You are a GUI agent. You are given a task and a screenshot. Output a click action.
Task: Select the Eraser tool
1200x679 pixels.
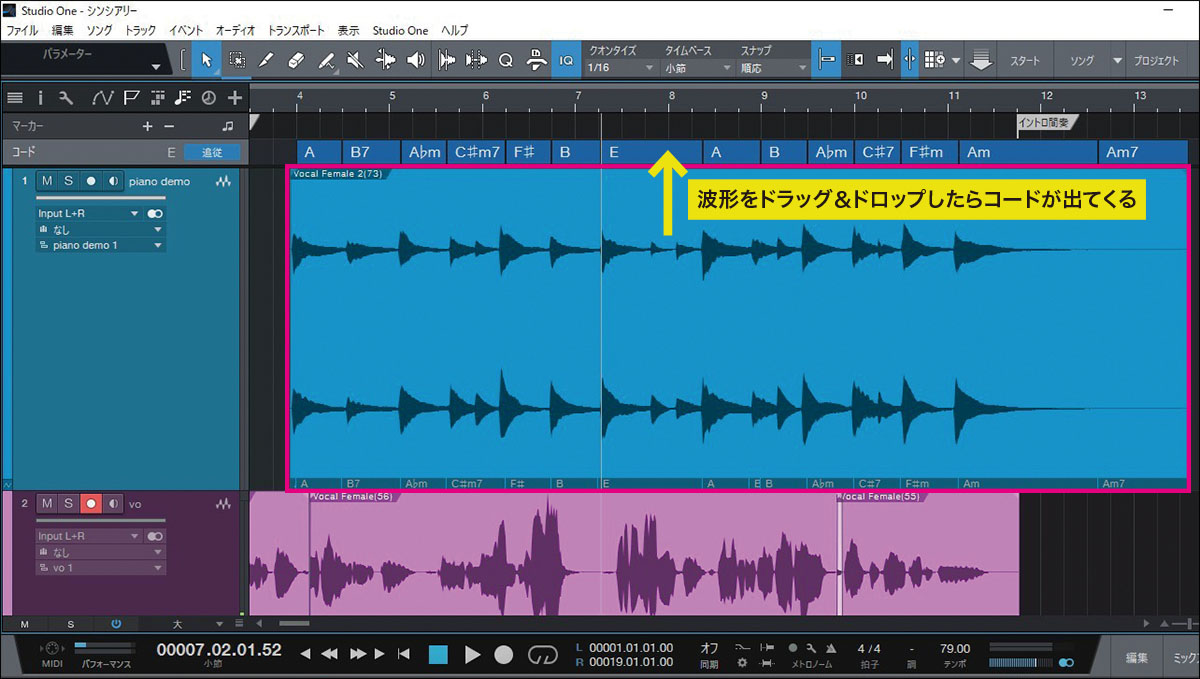[294, 60]
